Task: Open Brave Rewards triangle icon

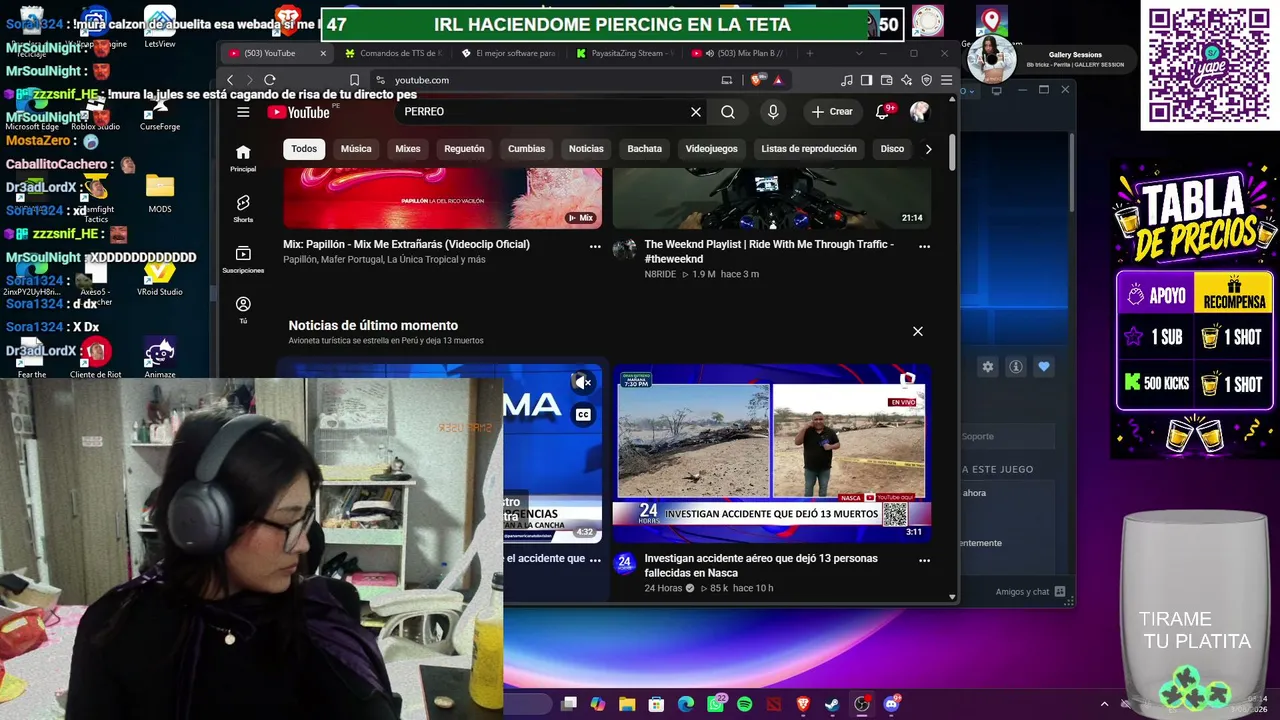Action: click(x=778, y=80)
